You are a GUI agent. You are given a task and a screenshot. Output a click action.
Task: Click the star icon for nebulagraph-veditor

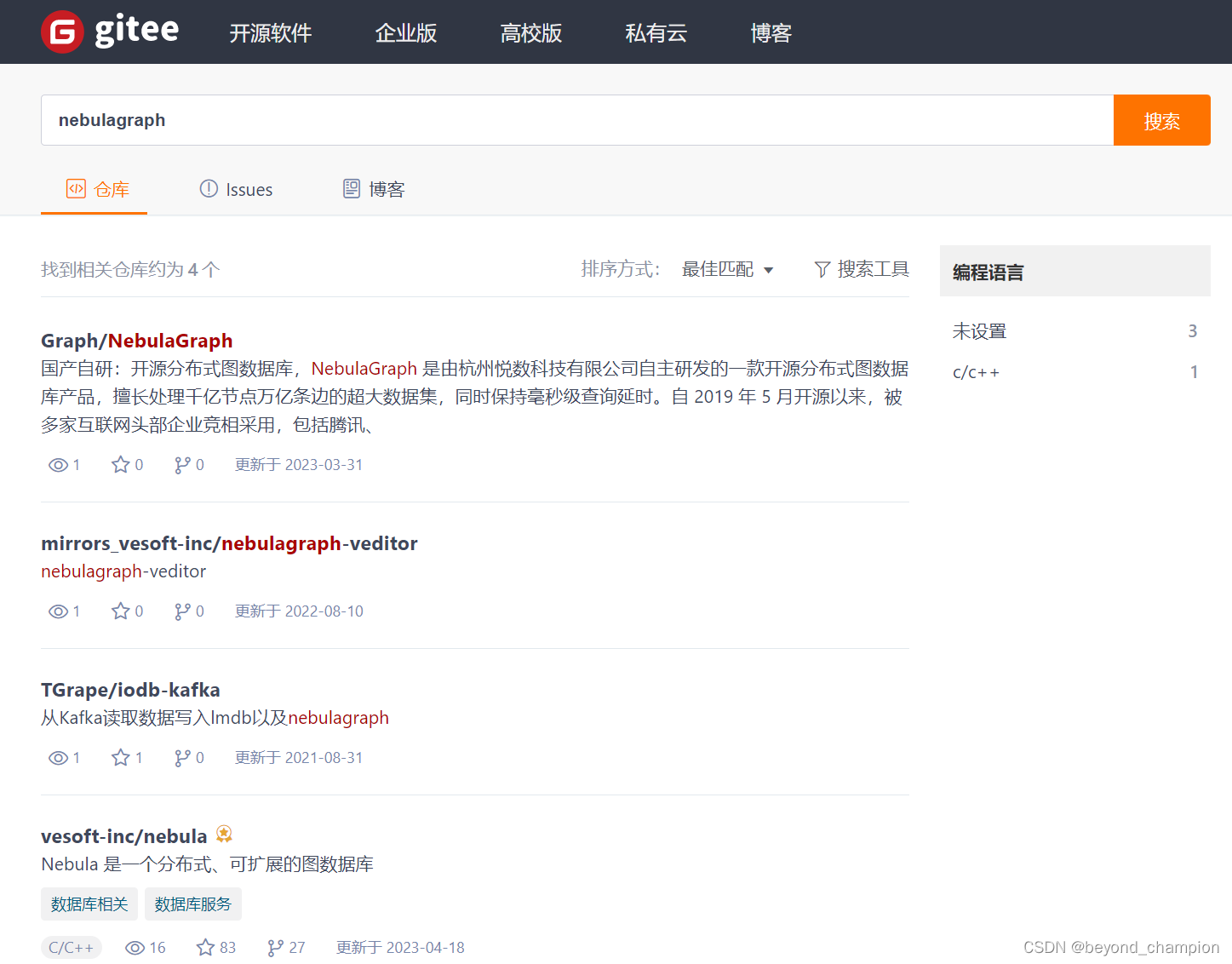click(x=121, y=611)
